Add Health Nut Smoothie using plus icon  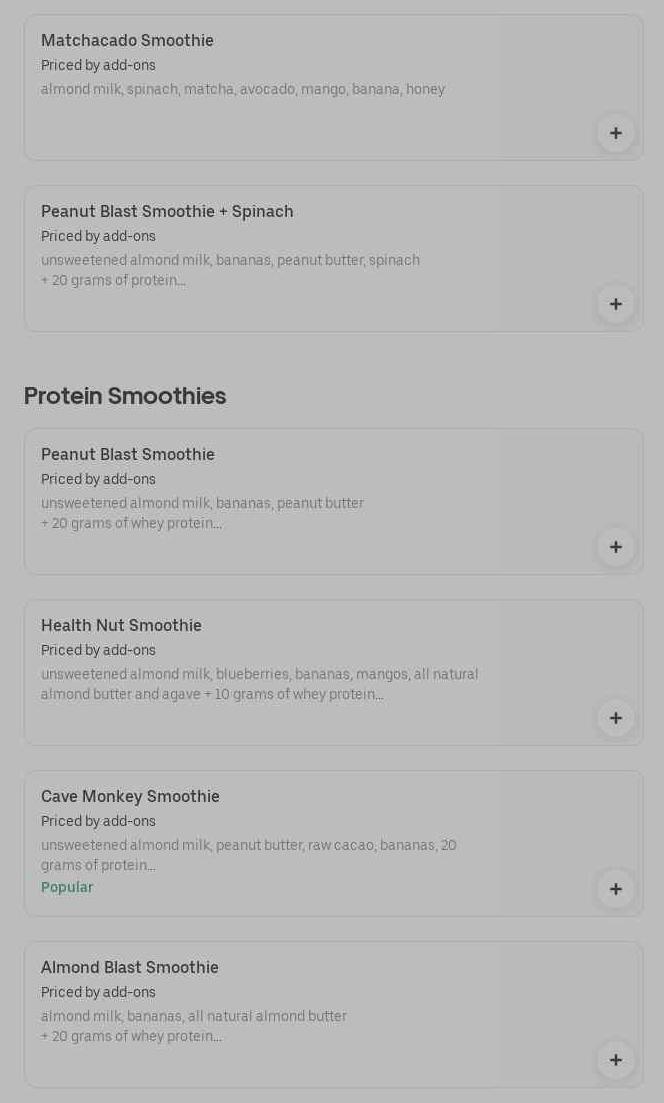coord(615,718)
